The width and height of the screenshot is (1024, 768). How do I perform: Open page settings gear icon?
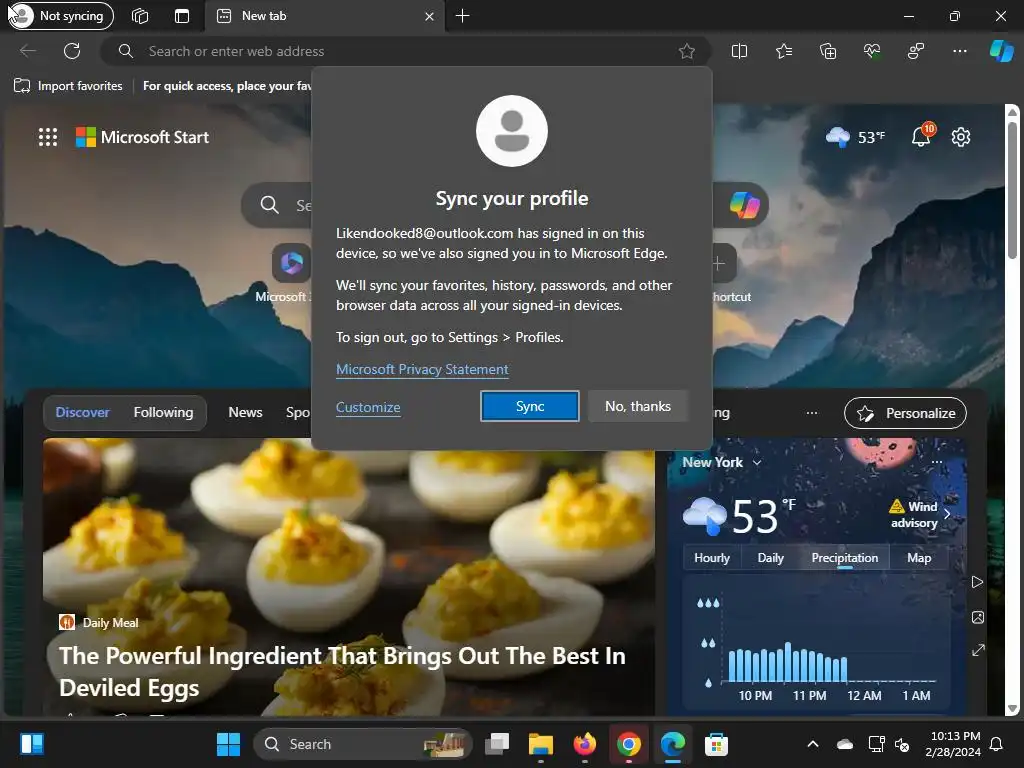pos(961,137)
